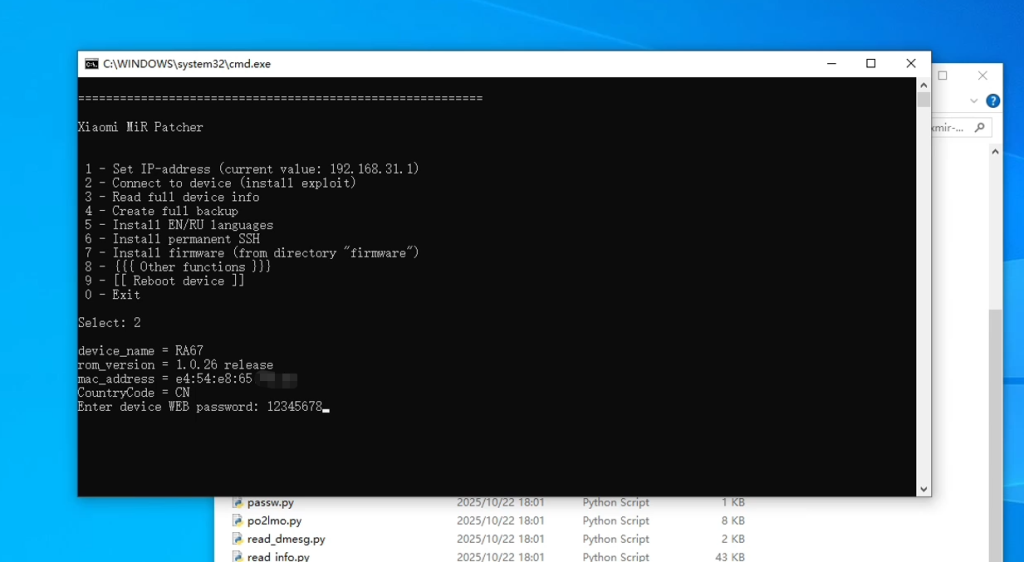The height and width of the screenshot is (562, 1024).
Task: Maximize the background Explorer window
Action: tap(942, 76)
